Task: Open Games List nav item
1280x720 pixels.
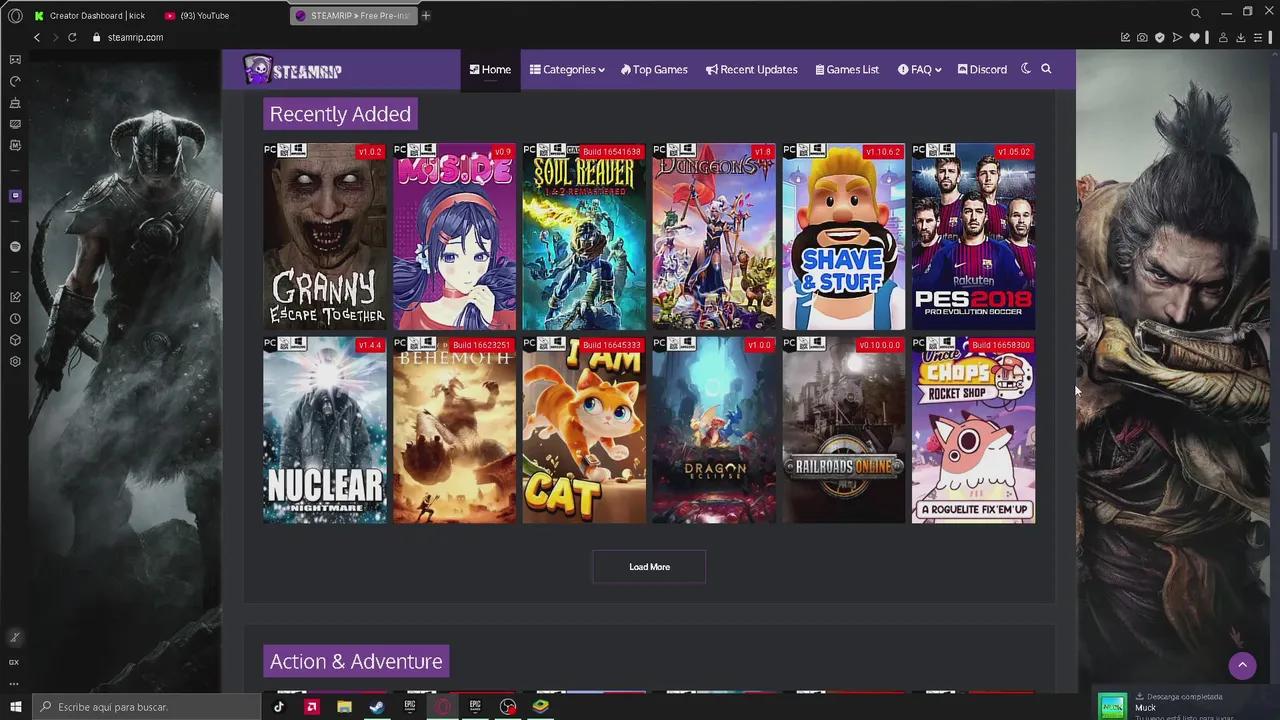Action: pyautogui.click(x=847, y=70)
